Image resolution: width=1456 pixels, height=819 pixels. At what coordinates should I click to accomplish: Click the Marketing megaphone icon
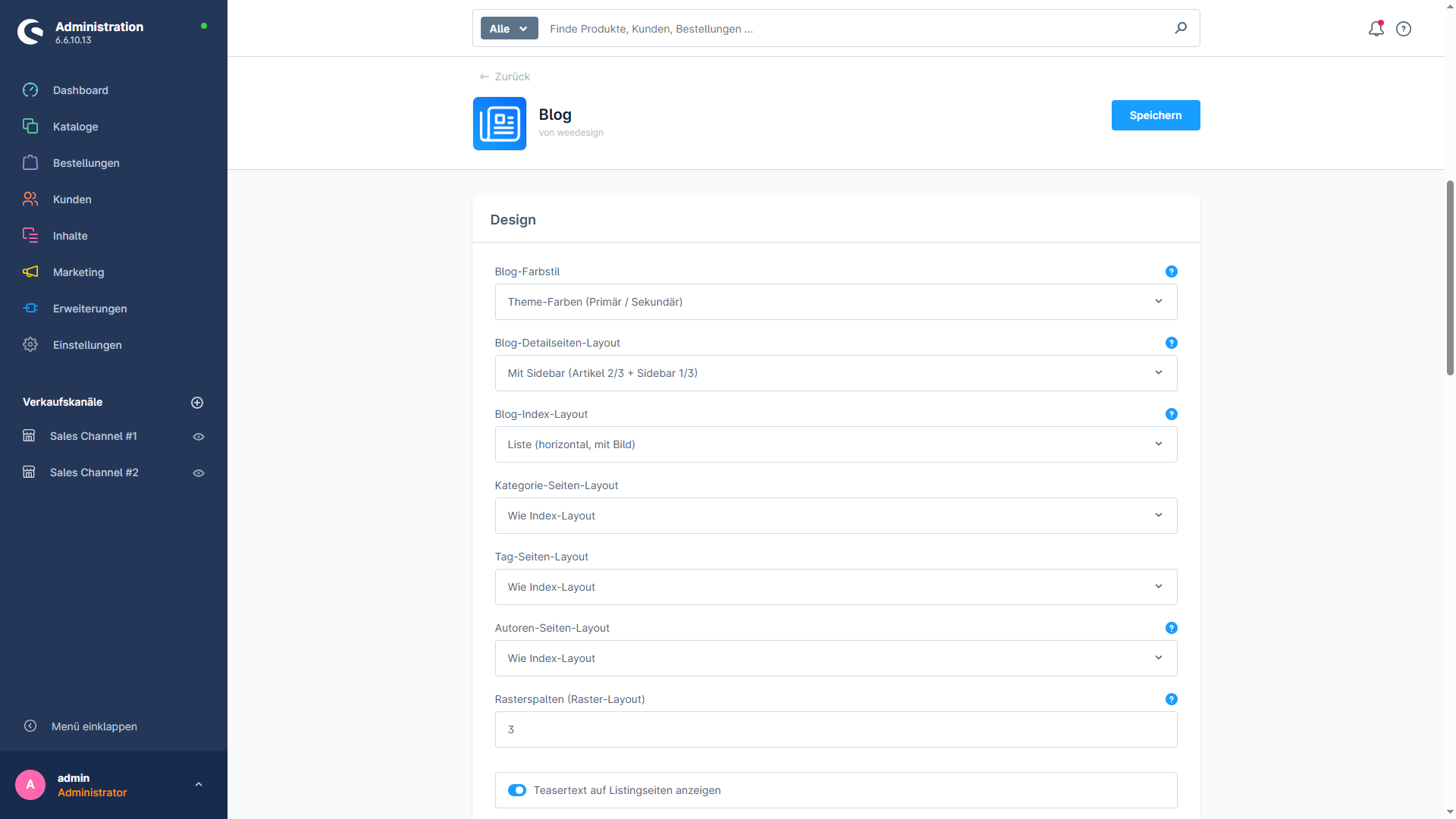[x=30, y=272]
